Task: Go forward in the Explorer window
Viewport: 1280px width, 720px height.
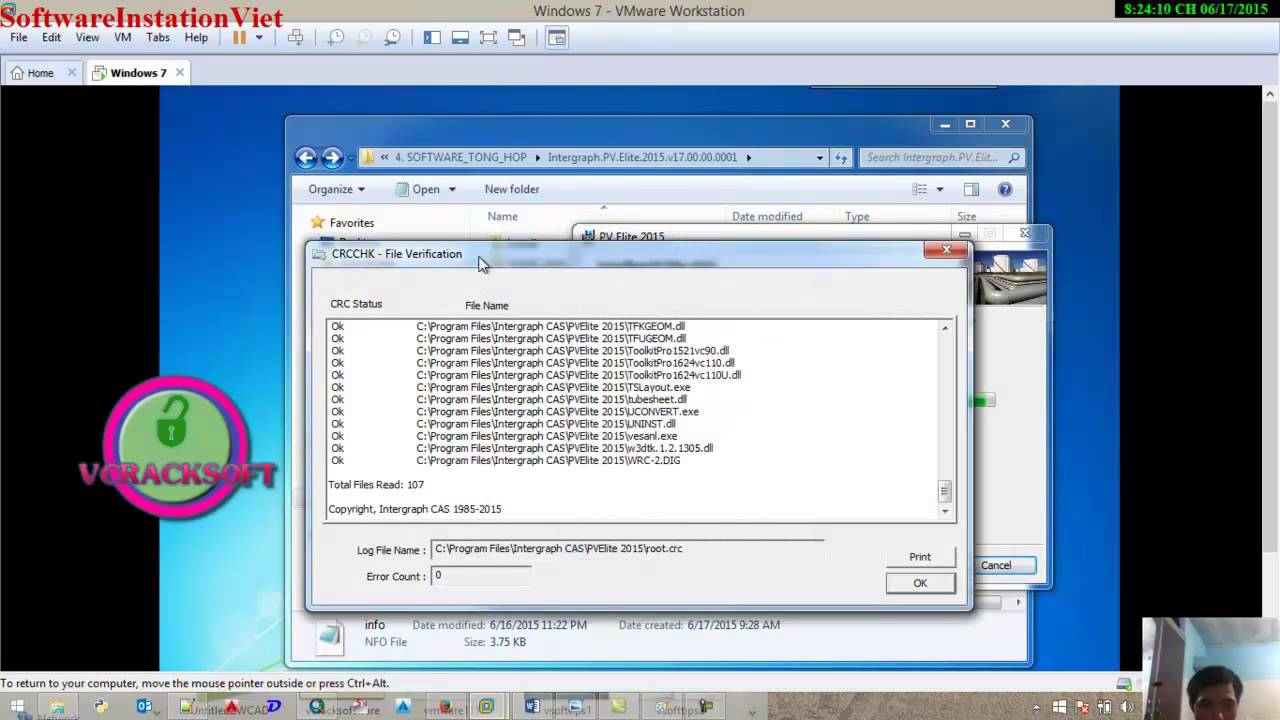Action: pyautogui.click(x=332, y=157)
